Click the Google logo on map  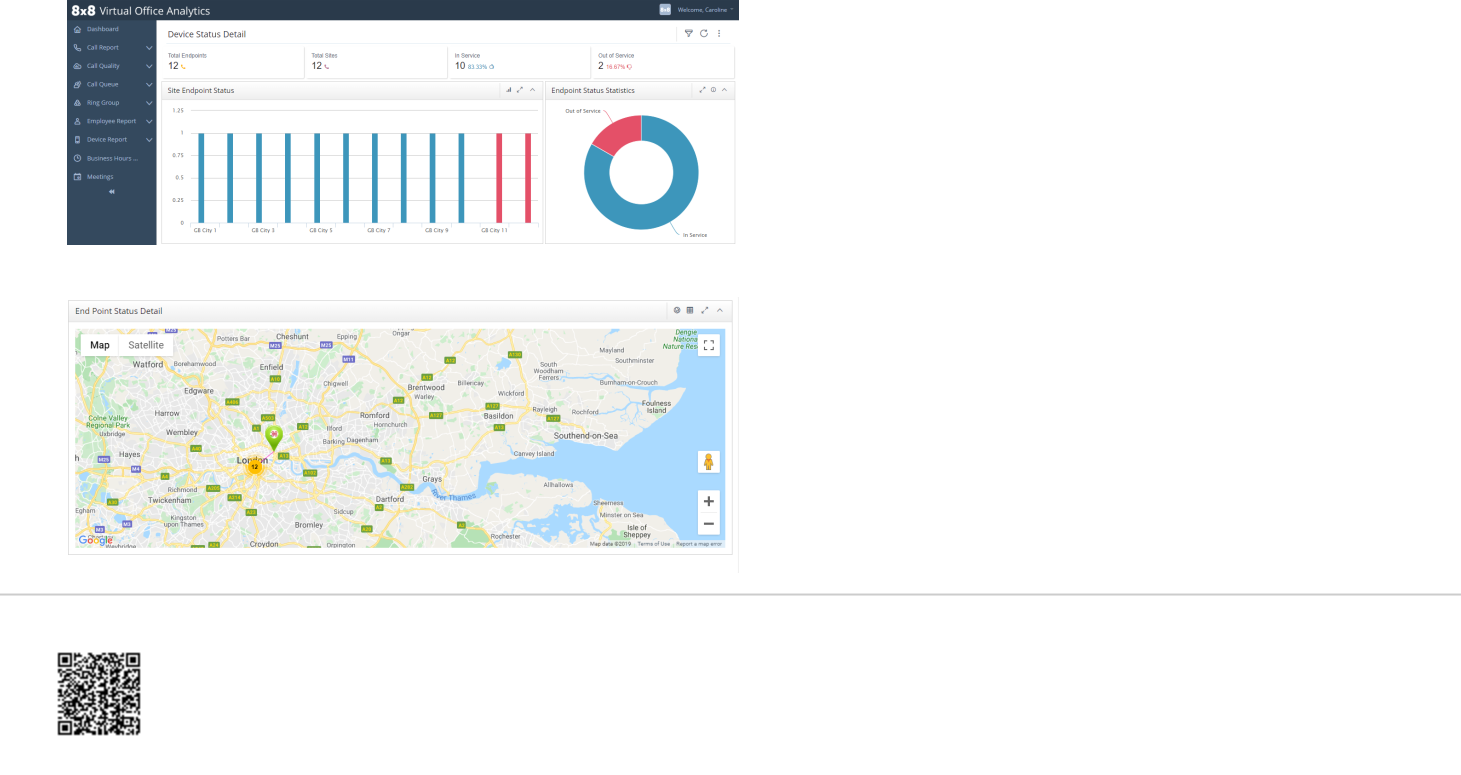click(95, 540)
